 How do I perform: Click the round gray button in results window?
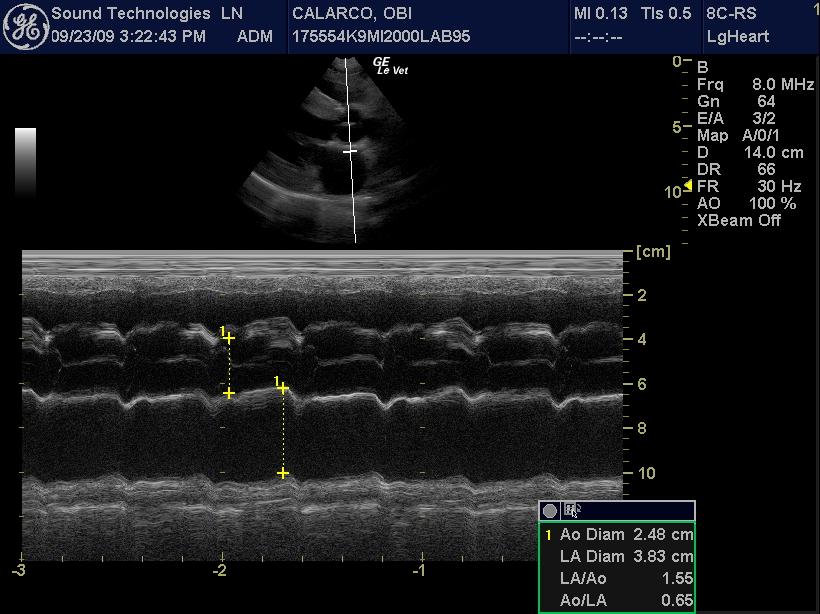(x=550, y=511)
